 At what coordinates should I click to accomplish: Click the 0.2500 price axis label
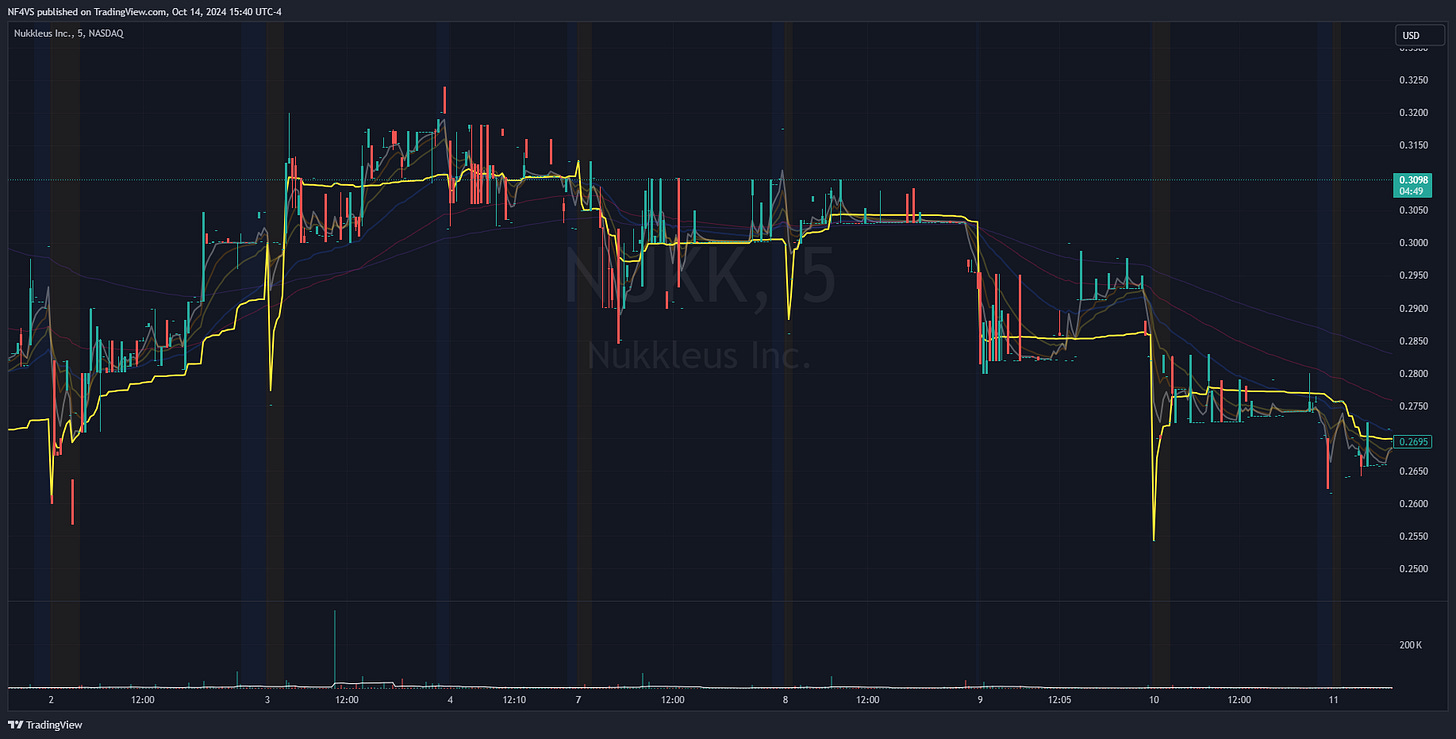click(1414, 569)
